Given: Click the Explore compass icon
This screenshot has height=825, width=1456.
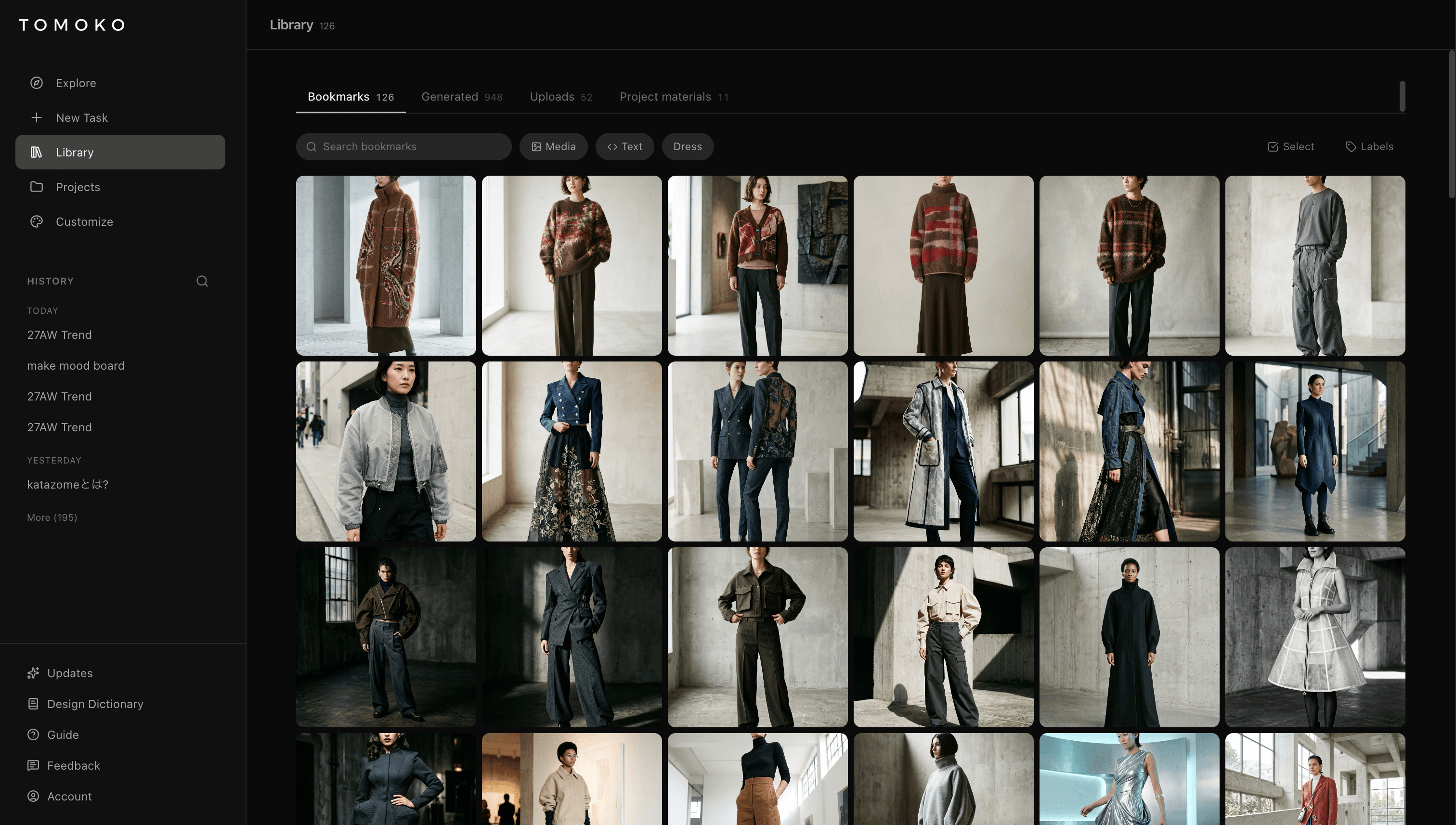Looking at the screenshot, I should 36,83.
